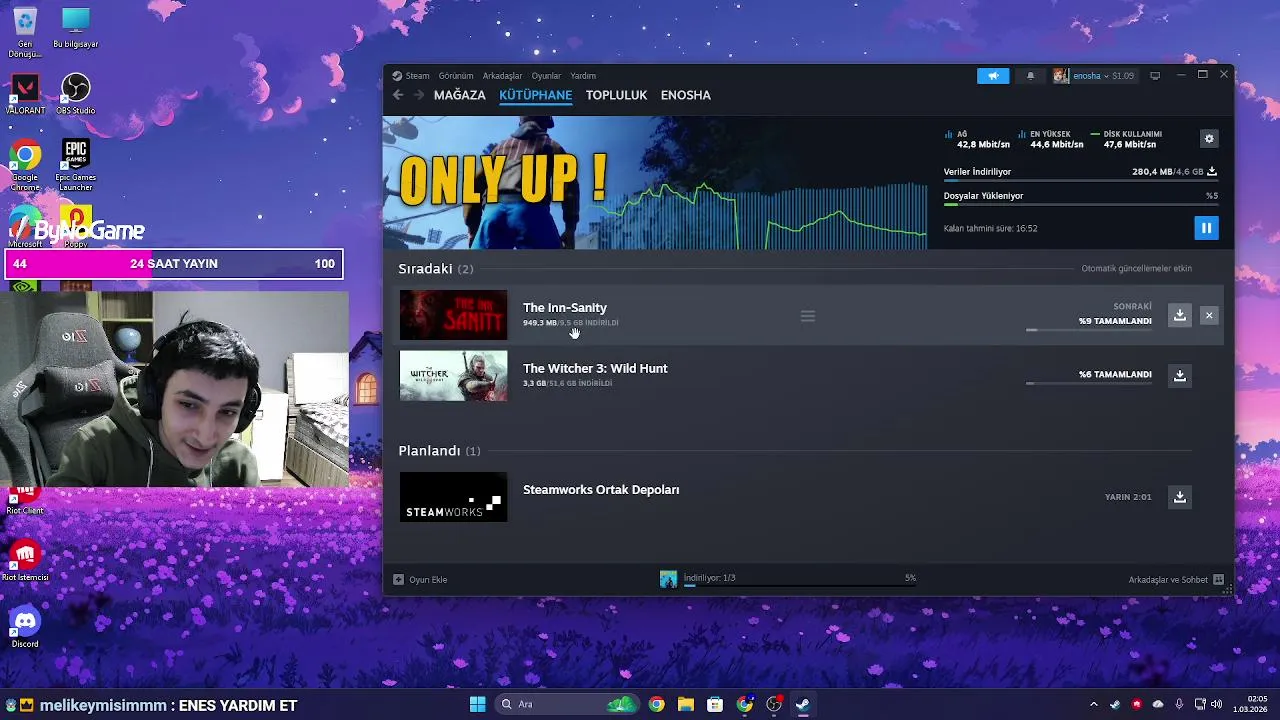Open Chrome from taskbar
Screen dimensions: 1280x720
click(656, 704)
